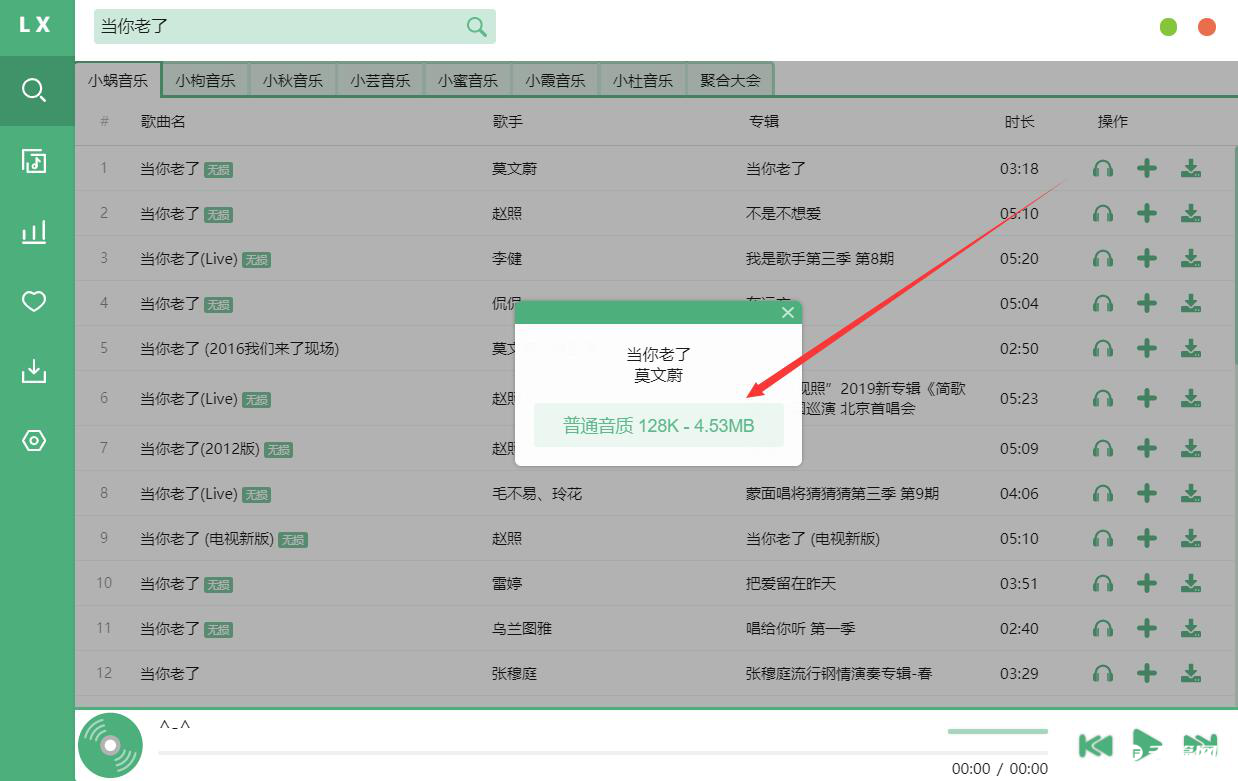
Task: Open the music charts sidebar icon
Action: tap(36, 231)
